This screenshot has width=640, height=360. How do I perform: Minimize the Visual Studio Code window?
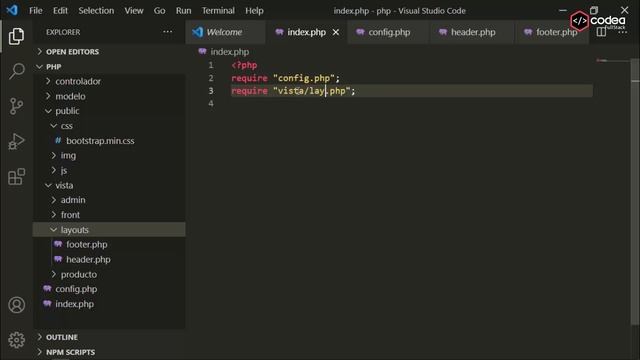tap(563, 10)
